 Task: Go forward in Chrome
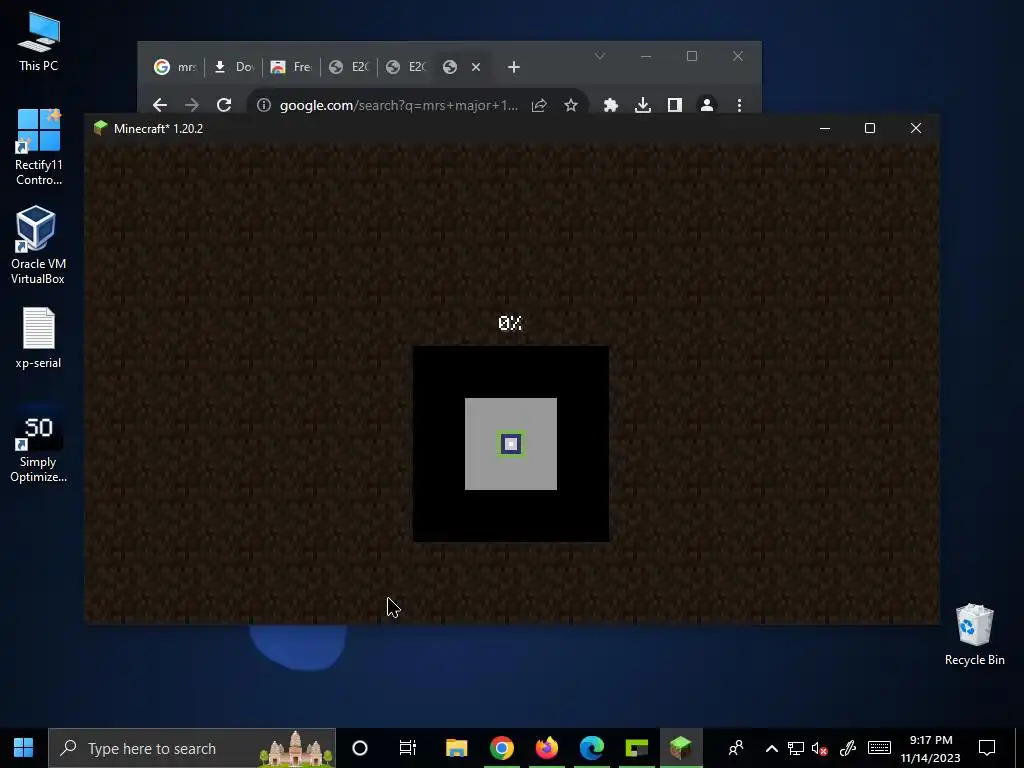click(x=192, y=105)
